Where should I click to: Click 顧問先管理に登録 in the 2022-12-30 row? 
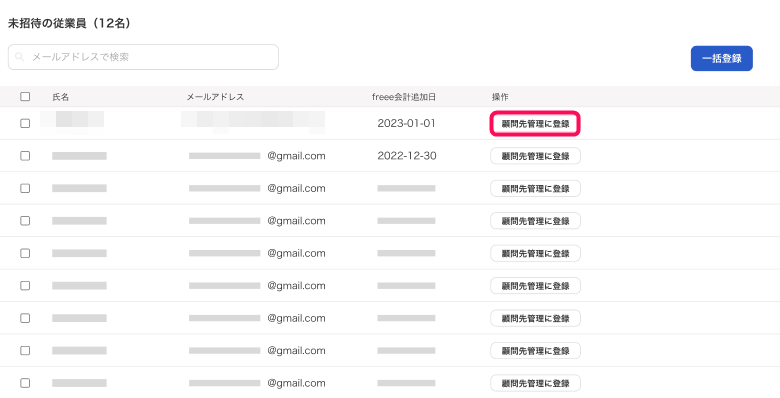click(x=535, y=156)
